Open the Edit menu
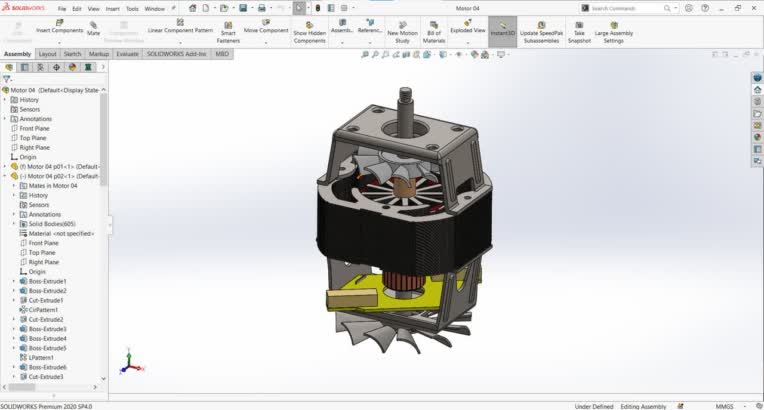Image resolution: width=764 pixels, height=410 pixels. click(x=77, y=9)
